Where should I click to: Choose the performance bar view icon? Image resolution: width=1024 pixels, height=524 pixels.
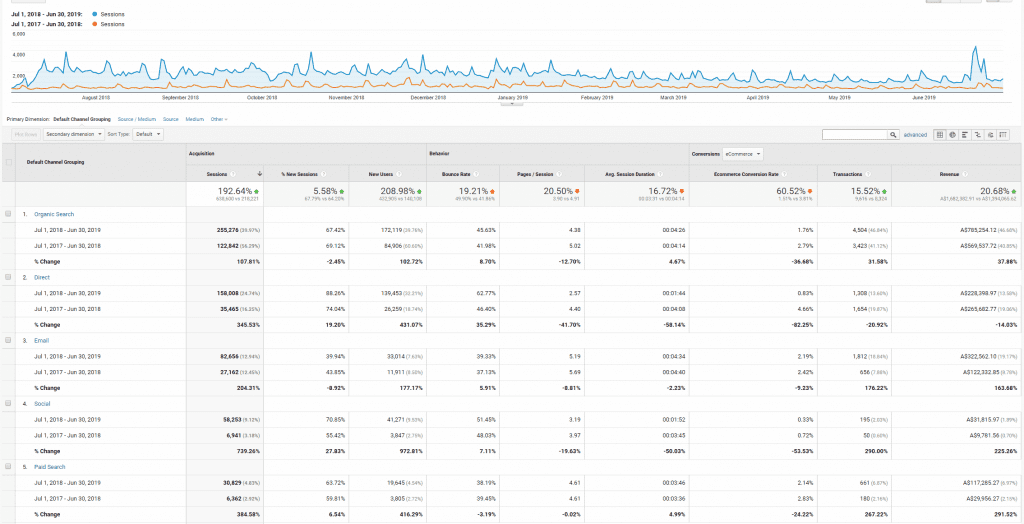pyautogui.click(x=964, y=134)
